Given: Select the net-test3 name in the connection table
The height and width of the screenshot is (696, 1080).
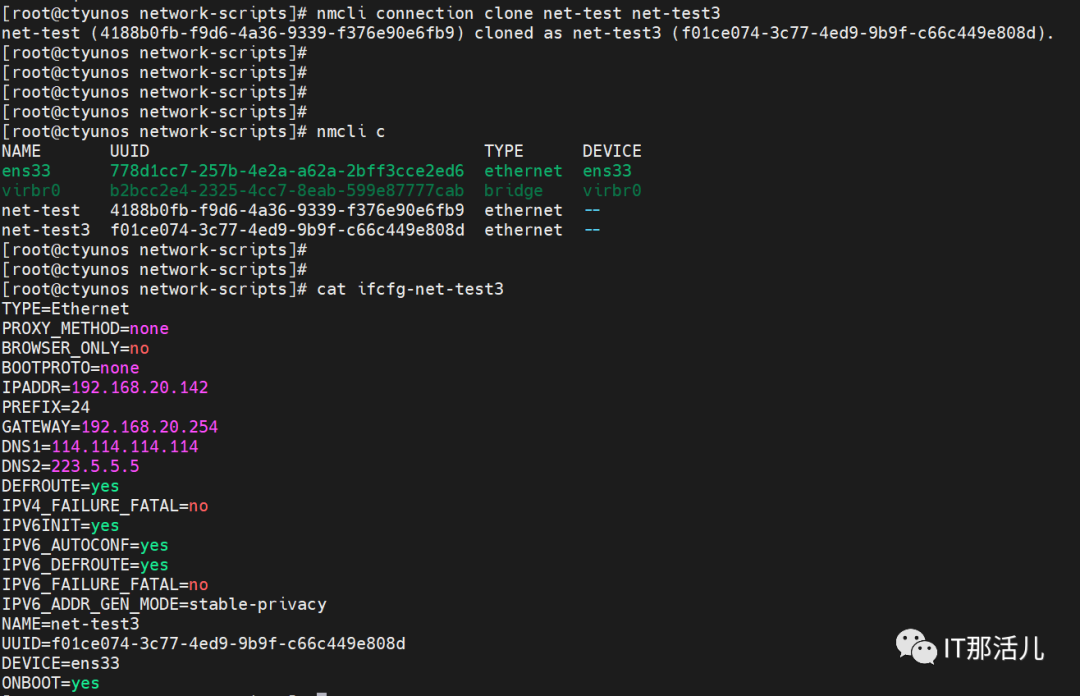Looking at the screenshot, I should (x=46, y=230).
